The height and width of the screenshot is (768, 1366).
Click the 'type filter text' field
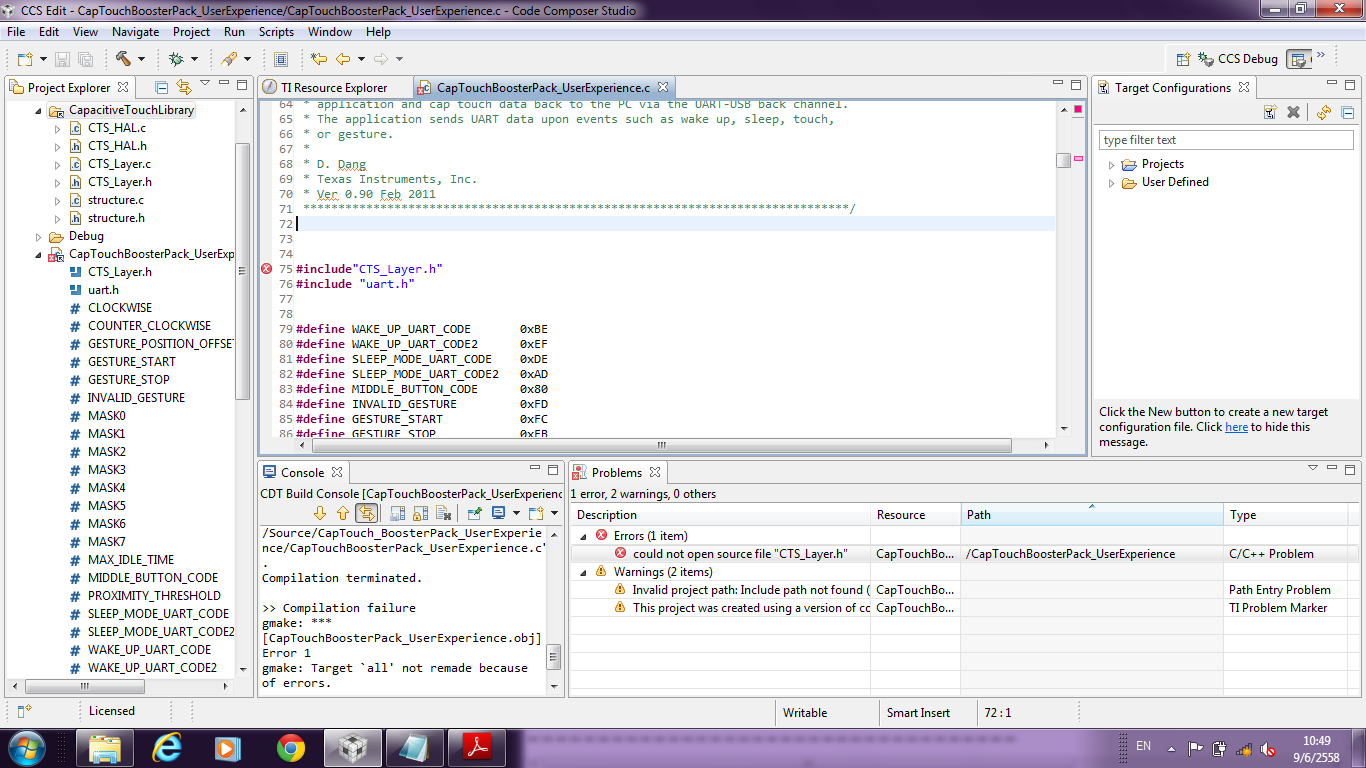tap(1226, 140)
